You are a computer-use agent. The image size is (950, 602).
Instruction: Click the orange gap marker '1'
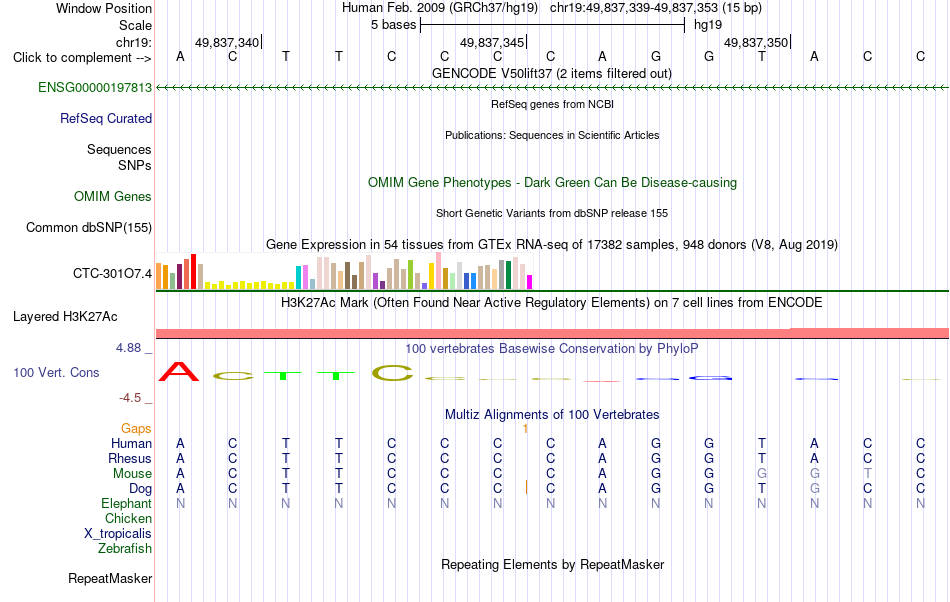click(525, 429)
